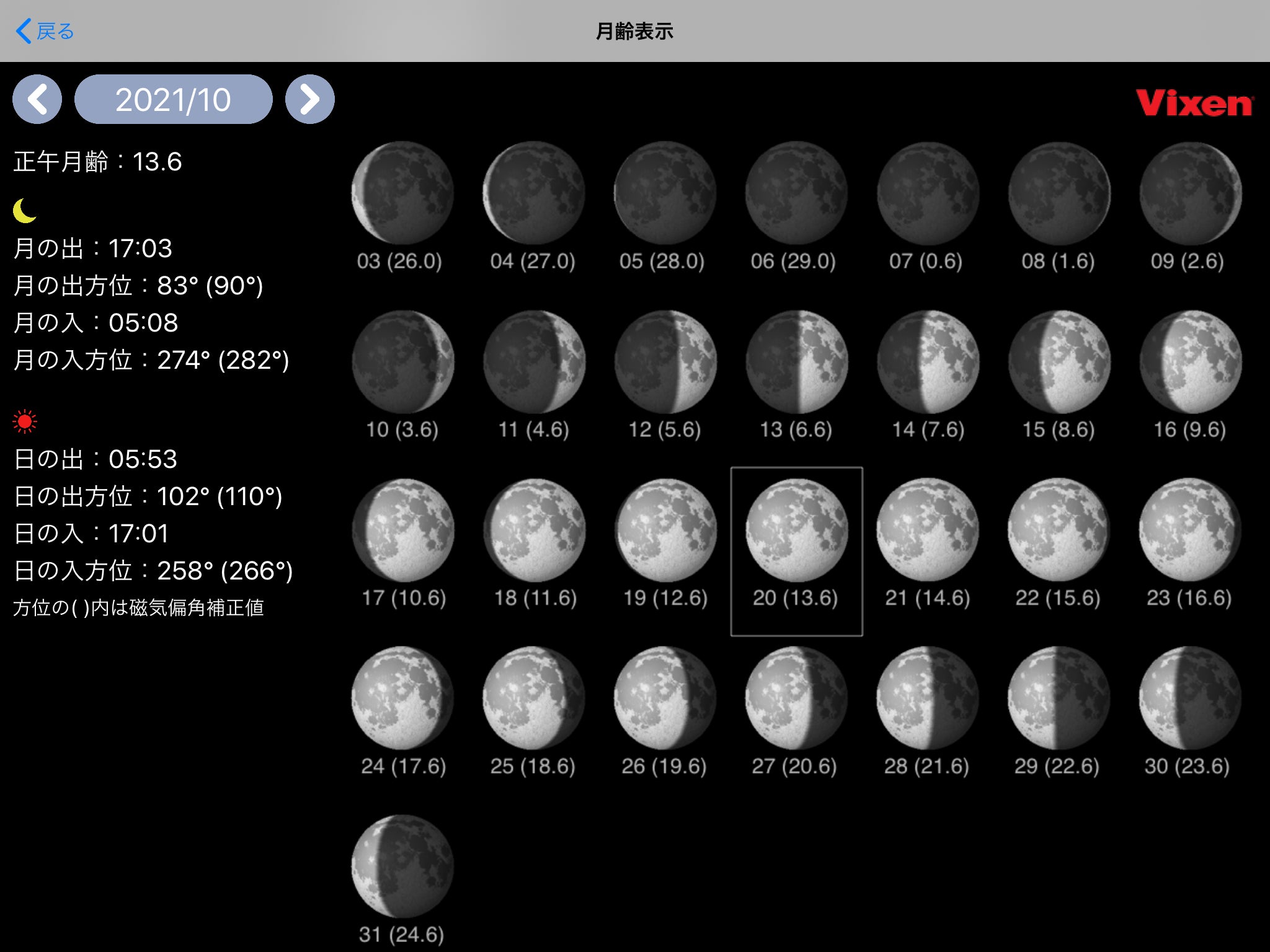Screen dimensions: 1270x952
Task: Go to the next month arrow
Action: coord(309,99)
